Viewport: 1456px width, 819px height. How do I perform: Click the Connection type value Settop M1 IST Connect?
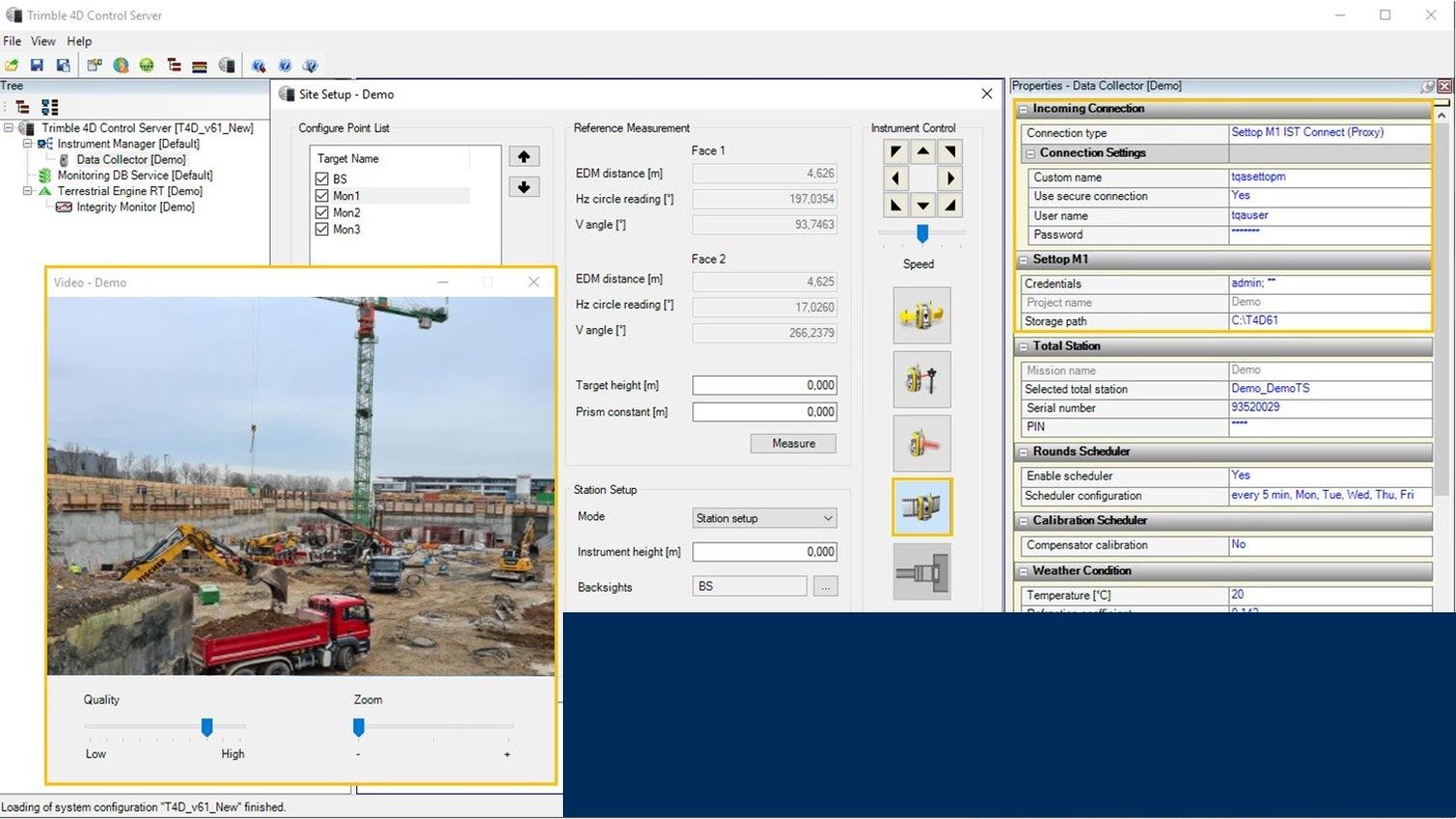point(1307,132)
